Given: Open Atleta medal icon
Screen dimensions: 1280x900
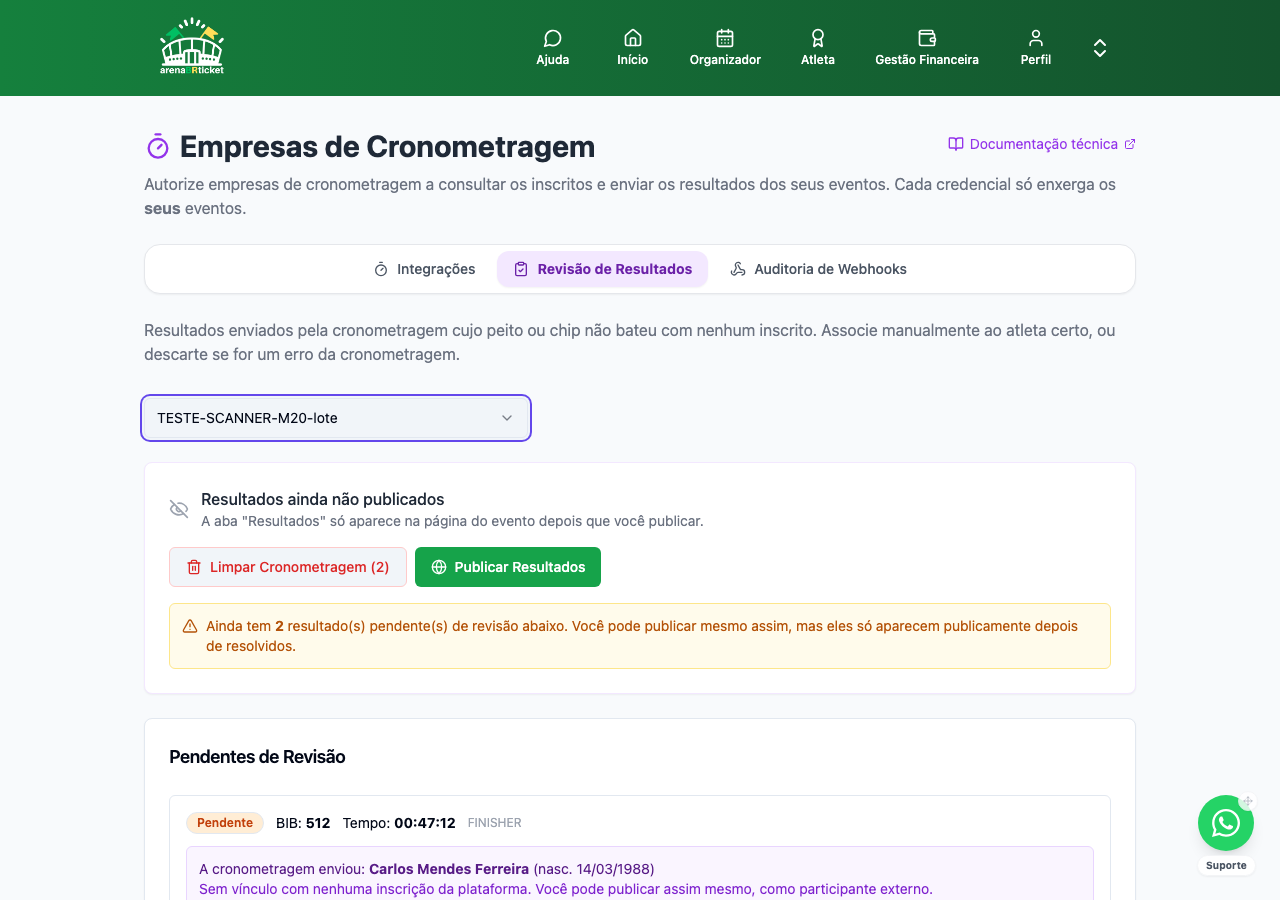Looking at the screenshot, I should [818, 38].
